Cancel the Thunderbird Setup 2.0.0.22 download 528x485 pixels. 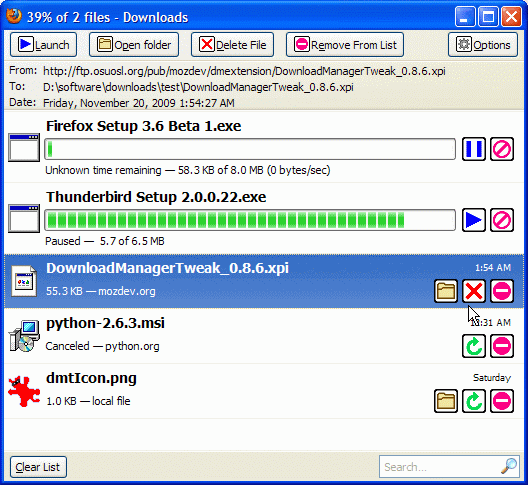[x=502, y=220]
